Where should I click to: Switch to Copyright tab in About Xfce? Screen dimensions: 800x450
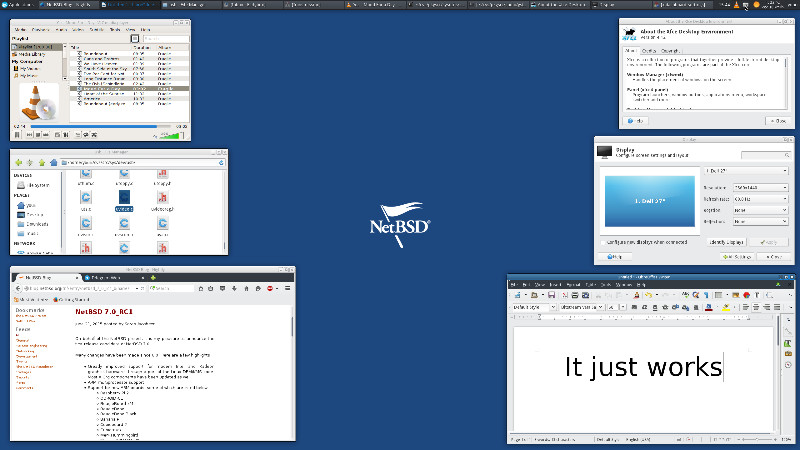[x=670, y=50]
